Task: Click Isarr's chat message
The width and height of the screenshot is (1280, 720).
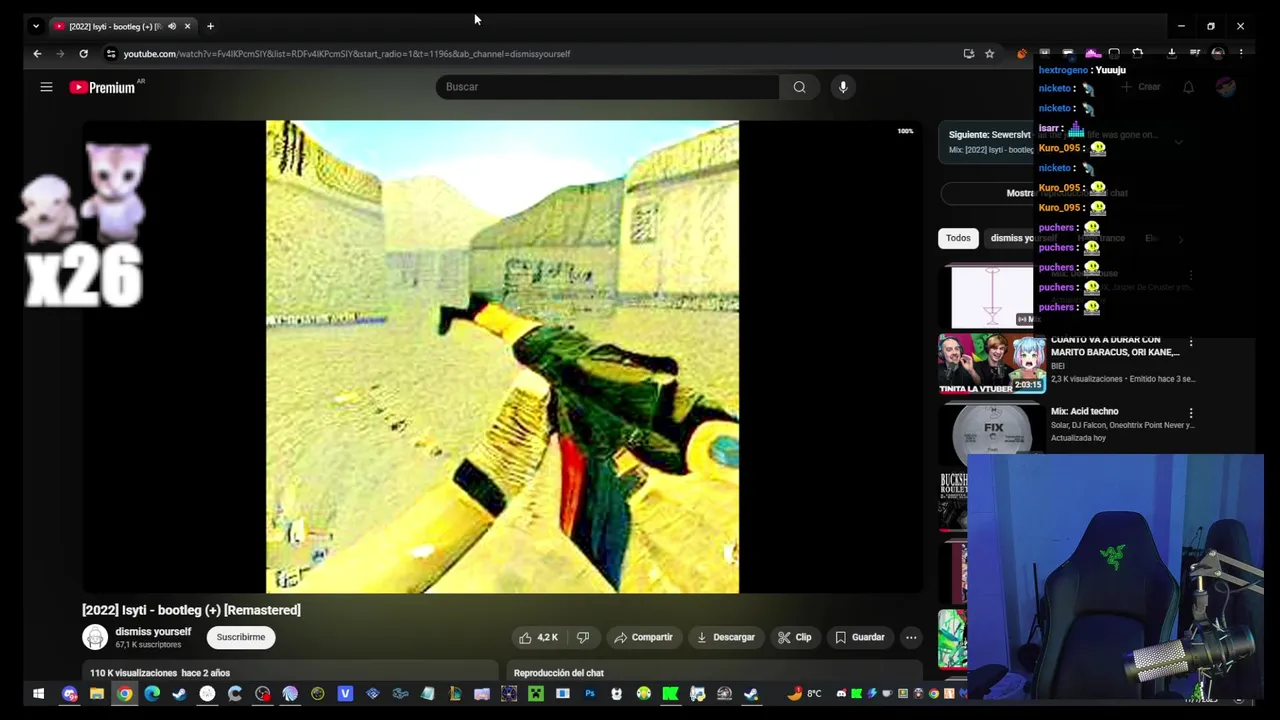Action: (x=1061, y=128)
